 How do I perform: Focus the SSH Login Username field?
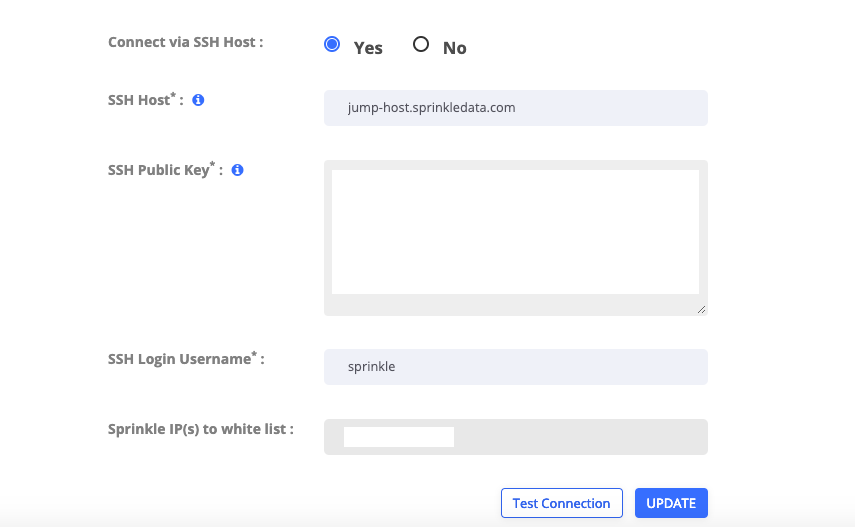point(515,367)
